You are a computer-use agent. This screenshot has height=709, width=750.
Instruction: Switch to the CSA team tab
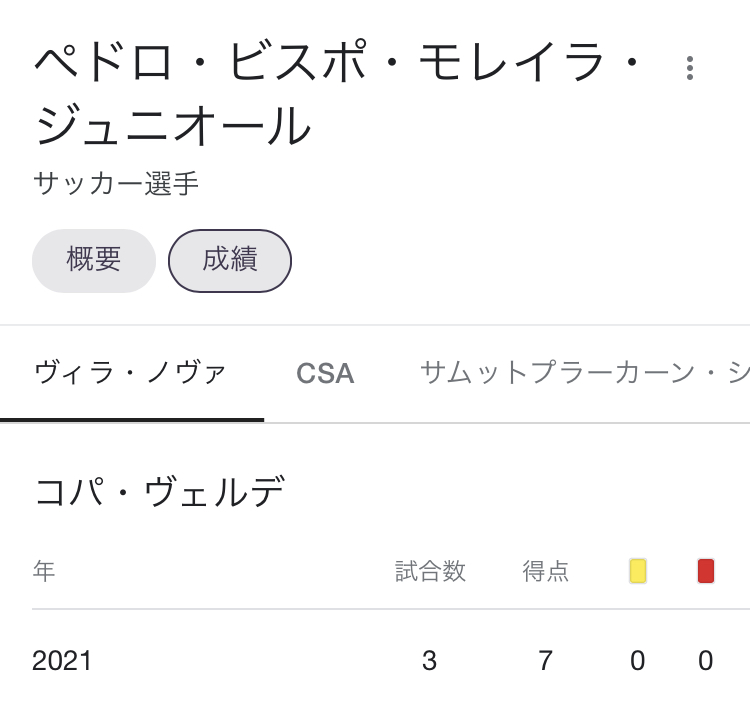click(x=325, y=373)
